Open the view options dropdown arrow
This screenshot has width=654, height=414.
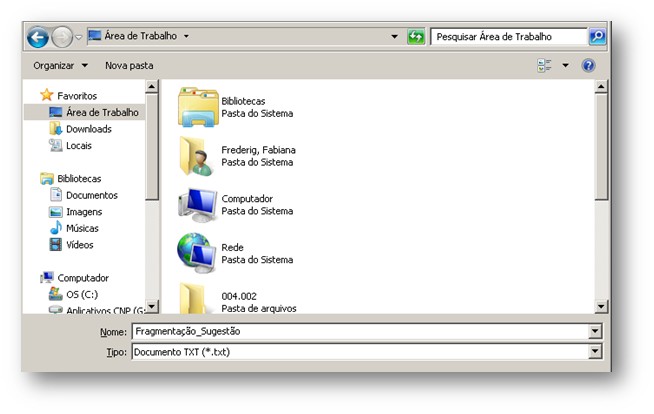tap(565, 65)
